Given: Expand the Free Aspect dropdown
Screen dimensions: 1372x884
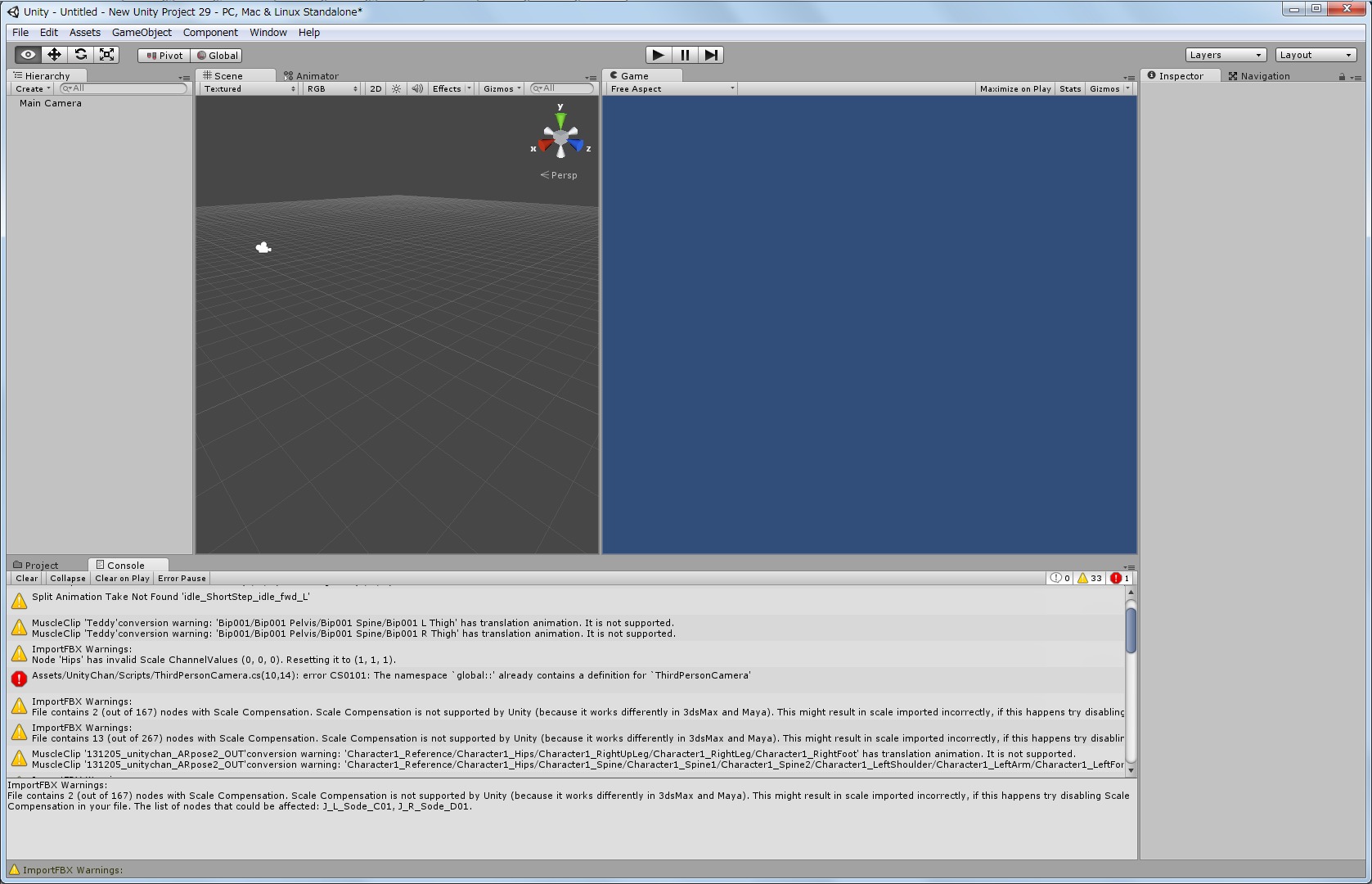Looking at the screenshot, I should tap(672, 88).
